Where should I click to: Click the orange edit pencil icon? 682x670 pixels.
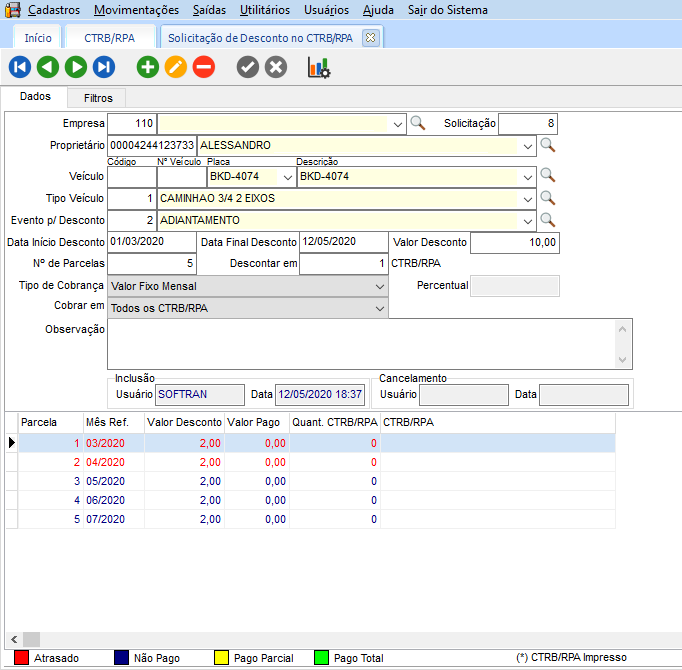[x=175, y=67]
